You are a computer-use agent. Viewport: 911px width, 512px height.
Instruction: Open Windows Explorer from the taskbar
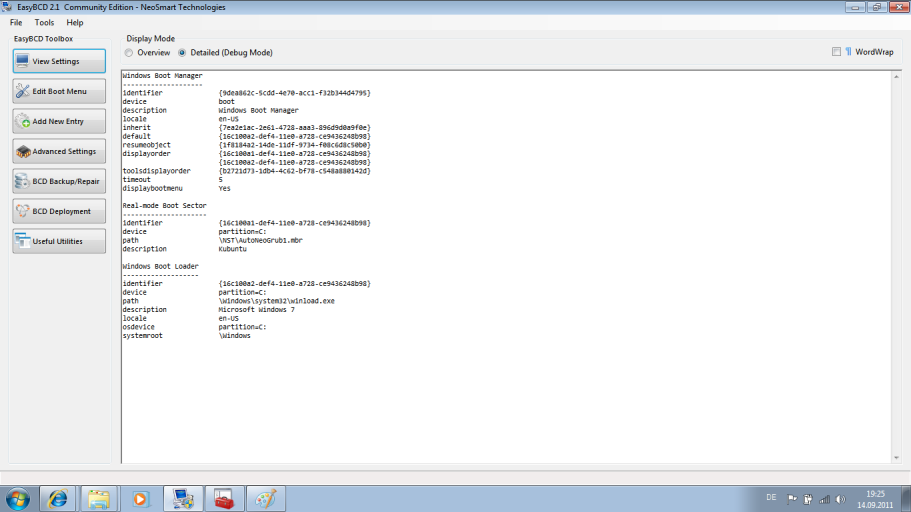click(x=99, y=499)
